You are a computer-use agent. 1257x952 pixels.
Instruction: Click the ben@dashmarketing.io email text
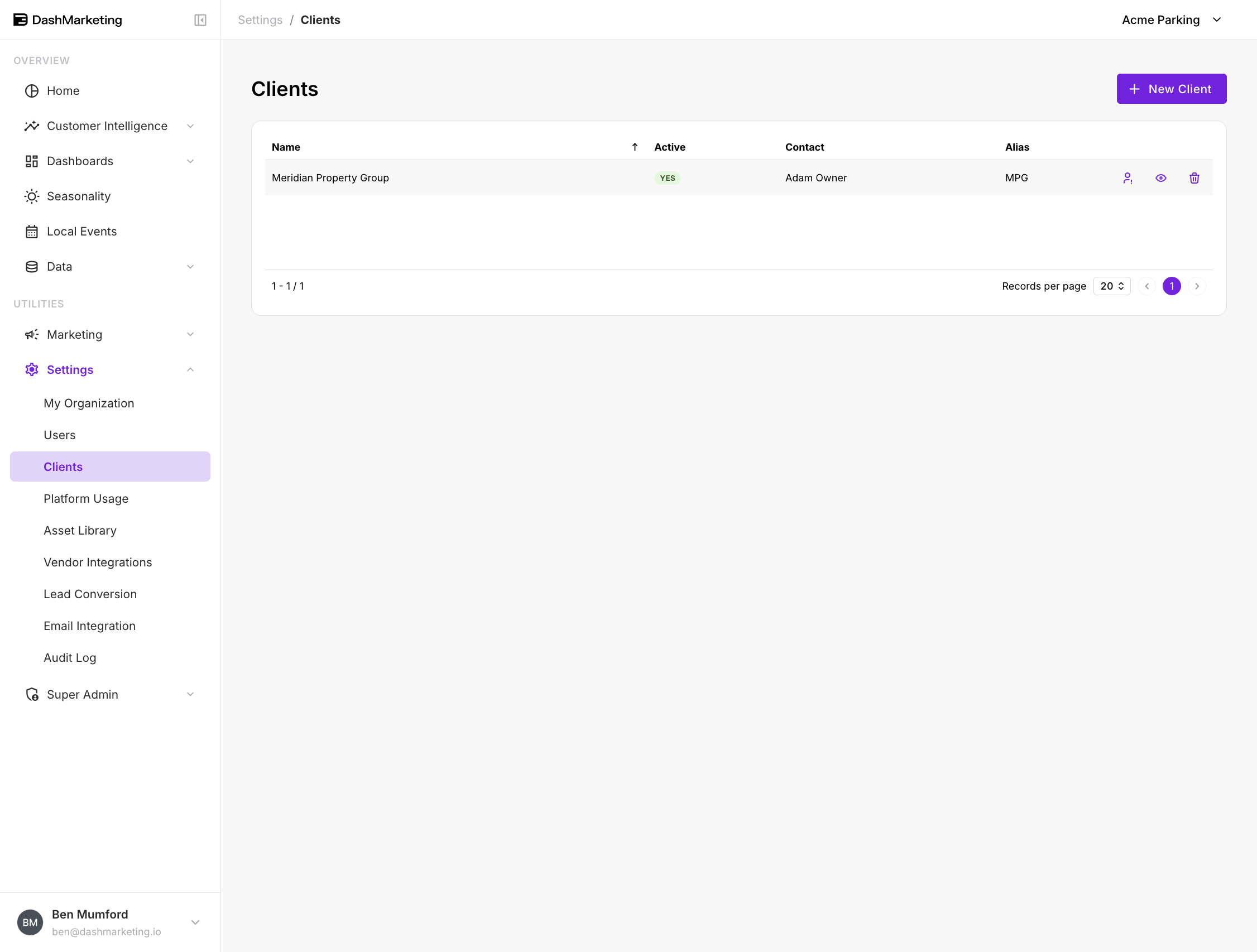tap(106, 932)
